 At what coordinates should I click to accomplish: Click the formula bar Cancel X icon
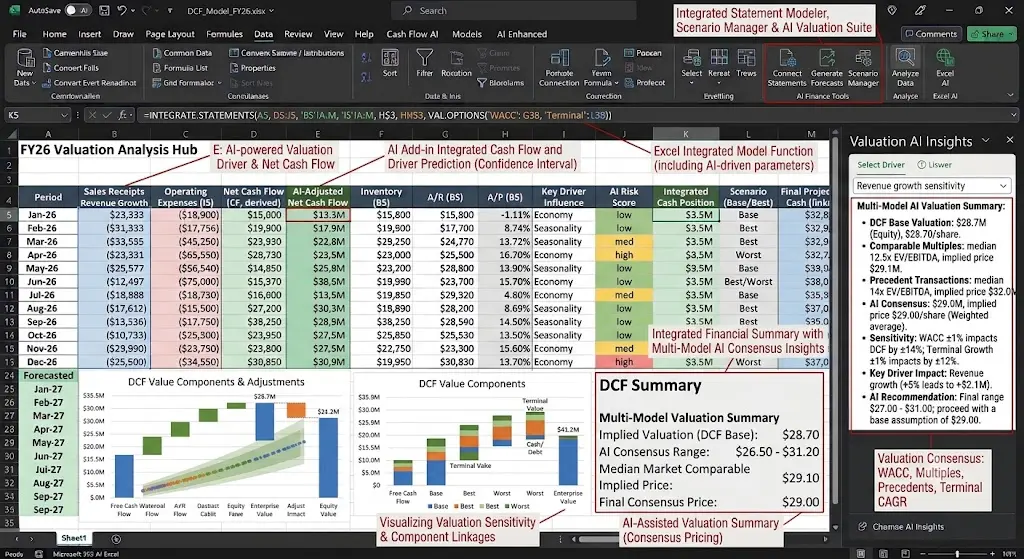(92, 116)
